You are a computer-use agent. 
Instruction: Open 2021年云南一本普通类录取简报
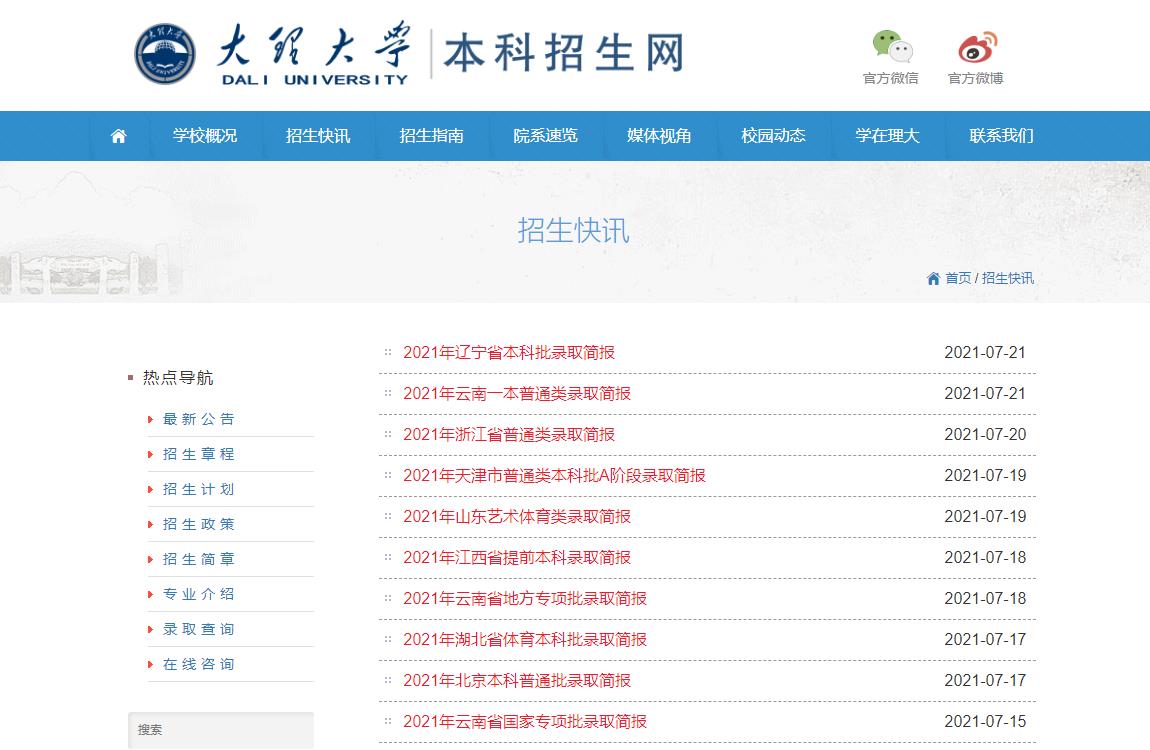[517, 394]
